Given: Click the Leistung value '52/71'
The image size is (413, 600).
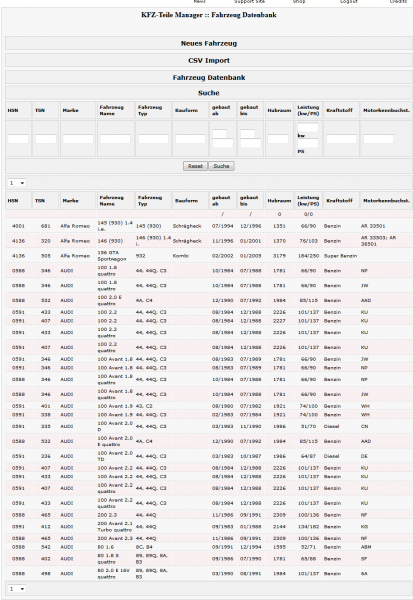Looking at the screenshot, I should coord(308,547).
